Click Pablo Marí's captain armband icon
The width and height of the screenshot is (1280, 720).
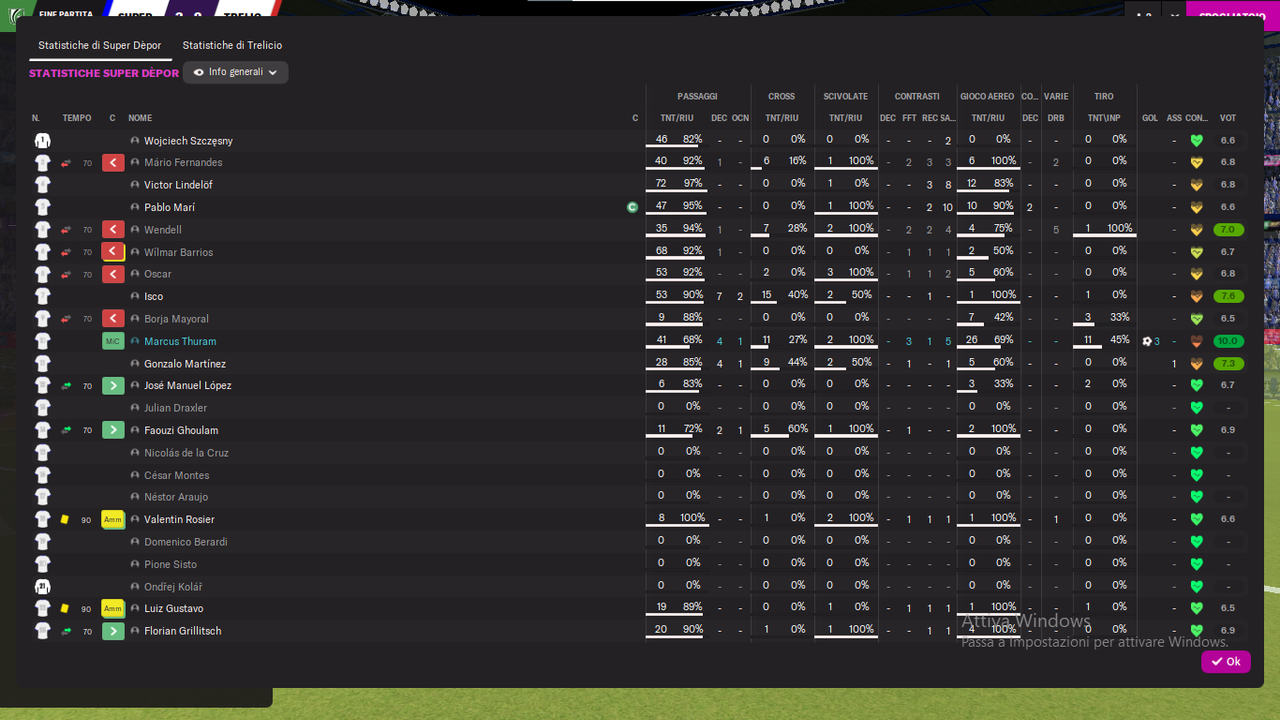pos(632,208)
